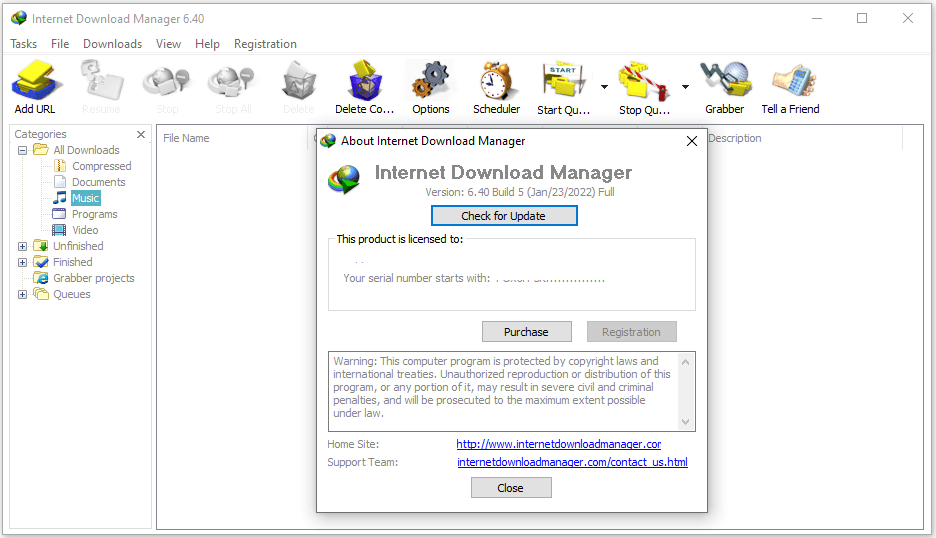Select the Unfinished category
Viewport: 936px width, 538px height.
click(78, 246)
